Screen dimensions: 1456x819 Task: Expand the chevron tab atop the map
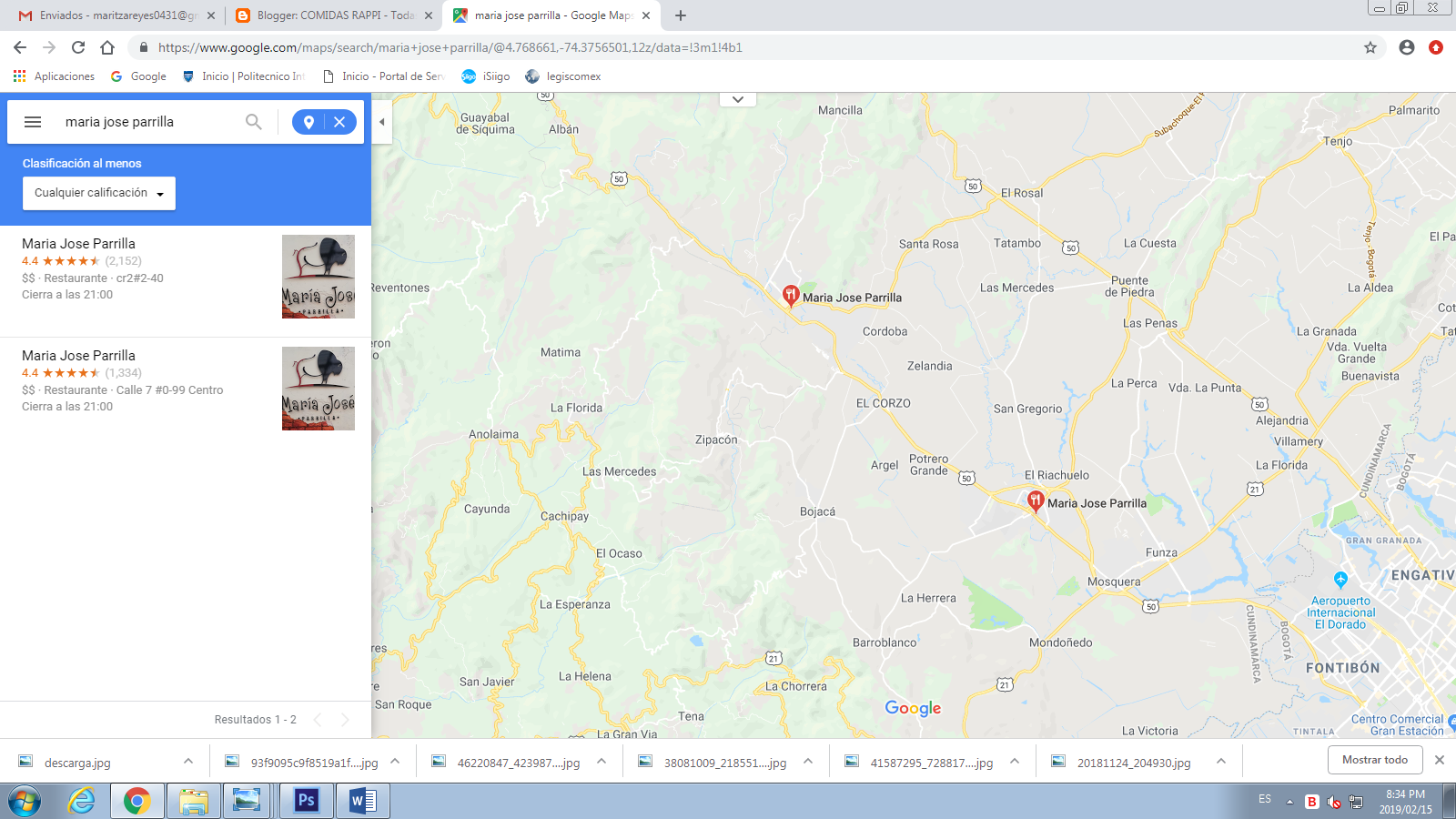738,99
